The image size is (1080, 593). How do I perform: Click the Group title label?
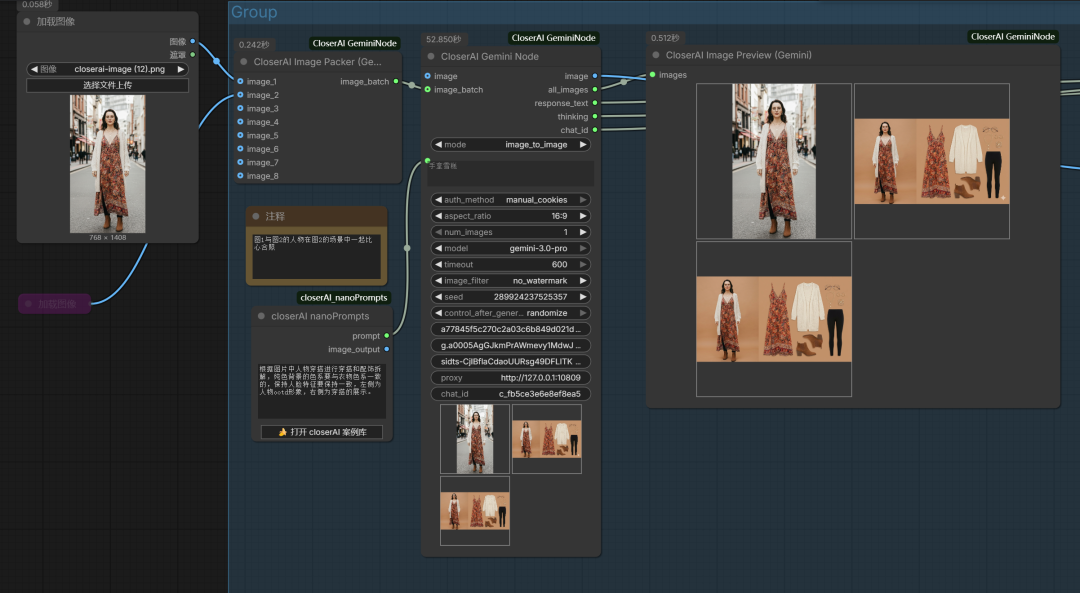click(x=254, y=12)
